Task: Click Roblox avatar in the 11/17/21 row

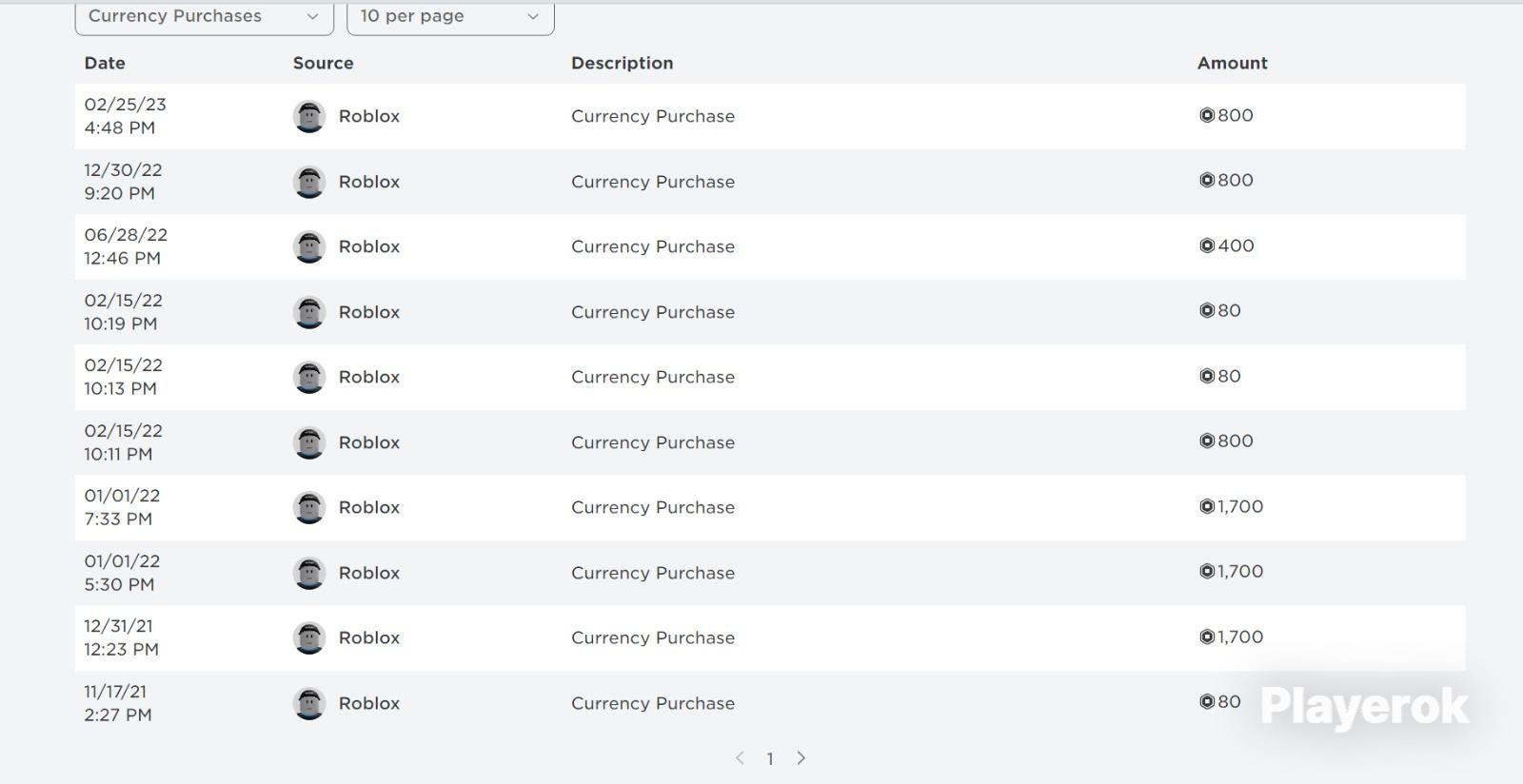Action: tap(309, 703)
